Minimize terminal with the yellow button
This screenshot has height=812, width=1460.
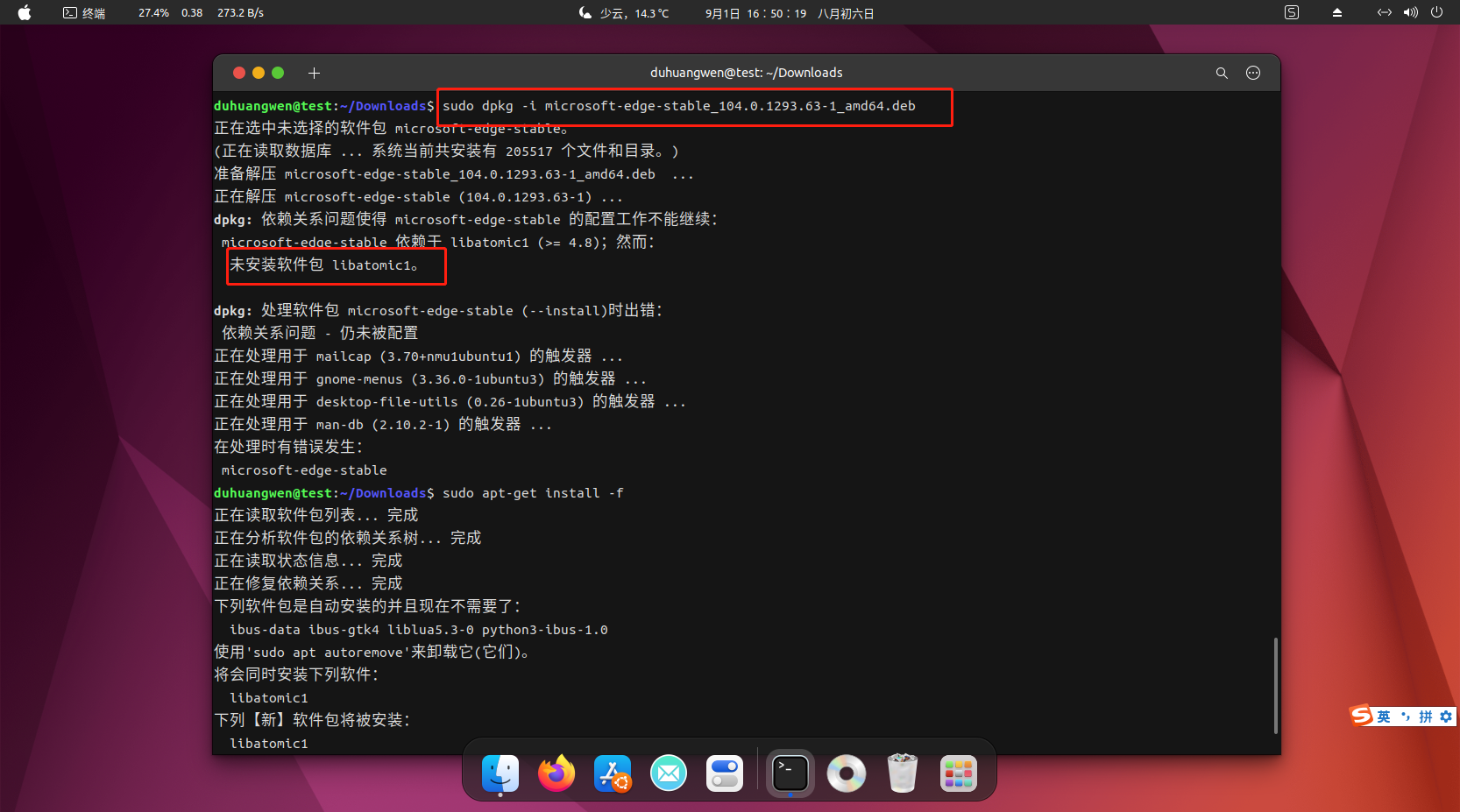coord(259,73)
